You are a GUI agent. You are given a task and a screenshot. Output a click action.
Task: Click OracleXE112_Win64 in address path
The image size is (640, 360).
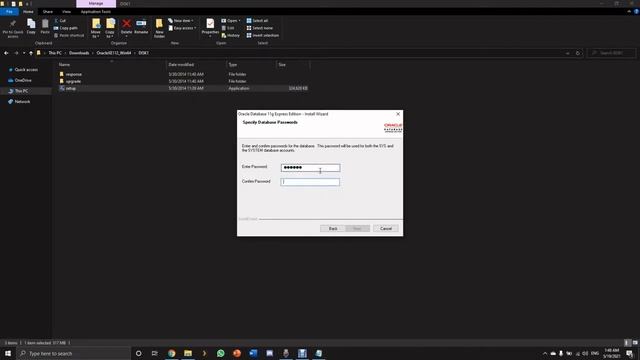tap(114, 53)
